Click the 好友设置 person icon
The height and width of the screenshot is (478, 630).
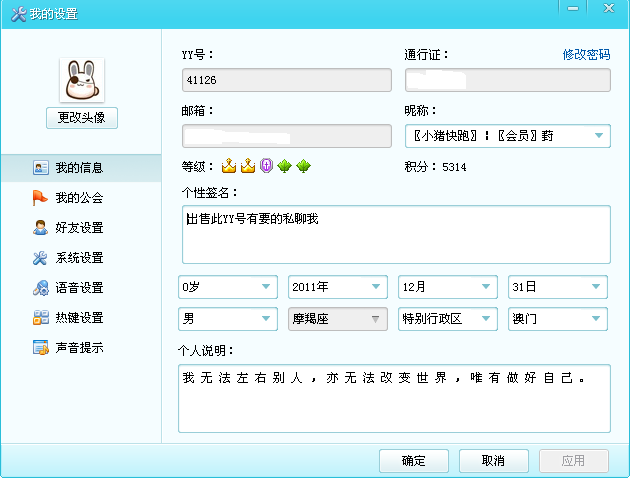(x=40, y=227)
